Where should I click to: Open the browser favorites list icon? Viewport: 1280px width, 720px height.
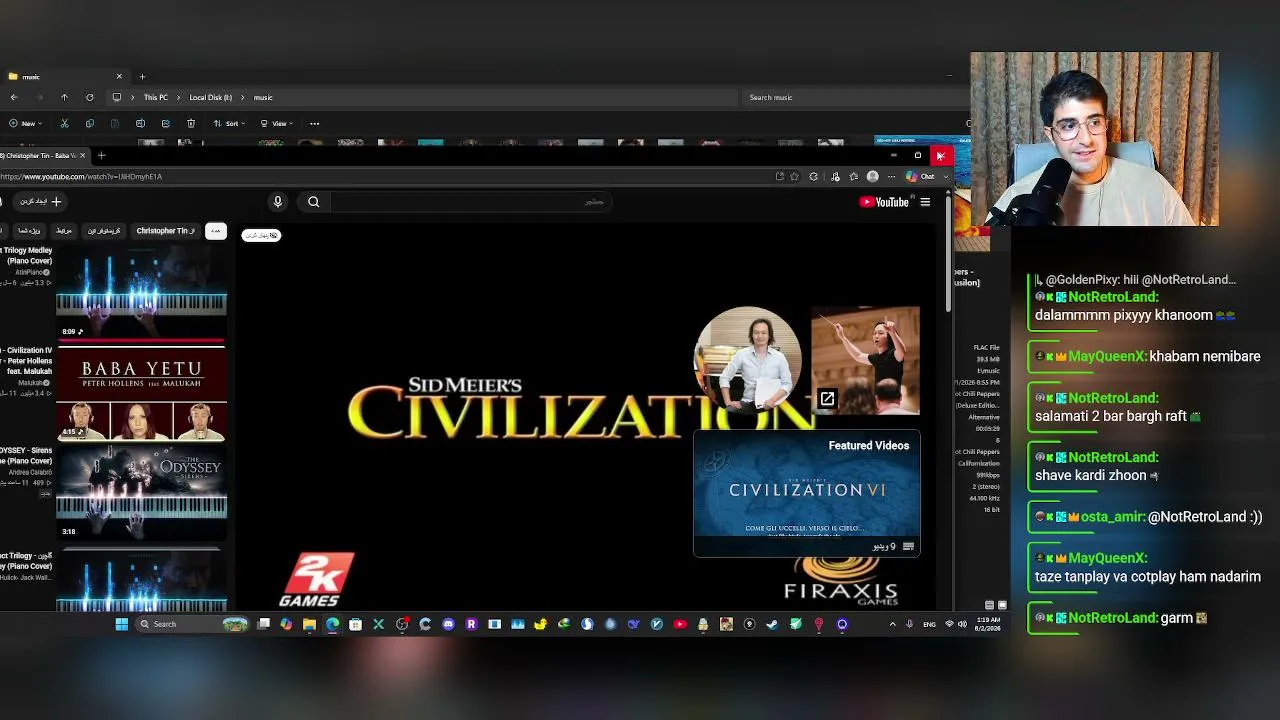point(853,177)
